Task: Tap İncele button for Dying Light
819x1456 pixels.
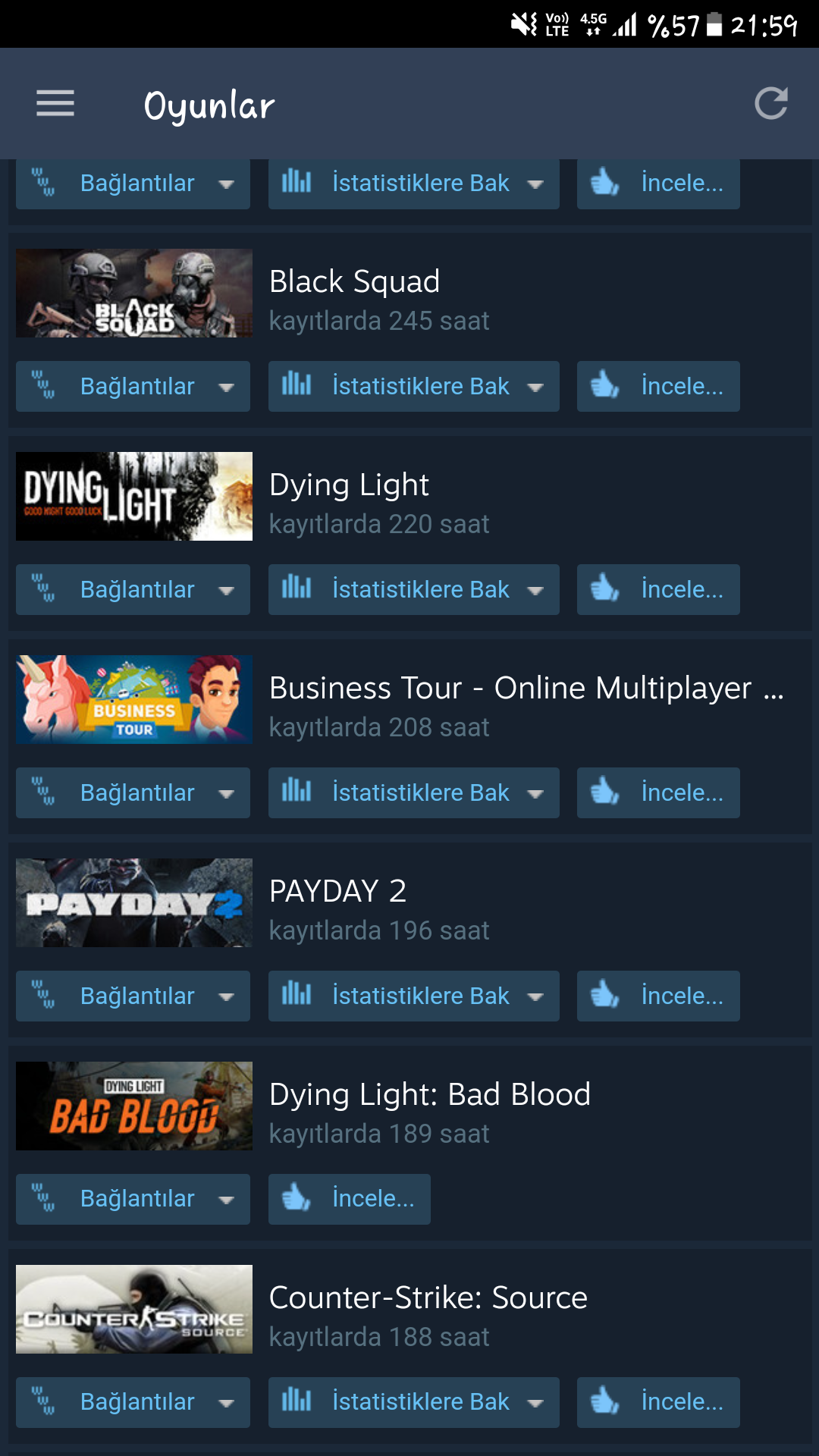Action: point(658,589)
